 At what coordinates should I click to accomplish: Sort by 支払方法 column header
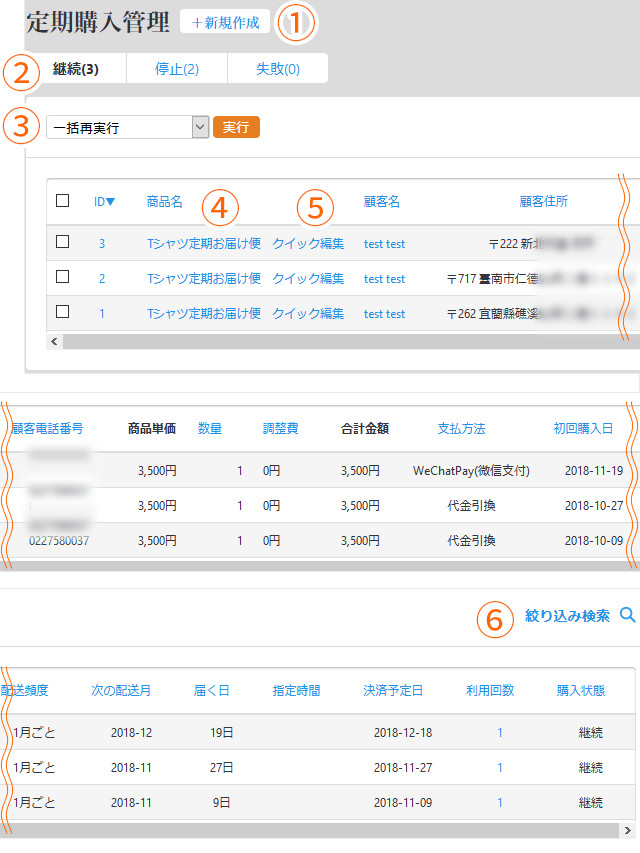[x=461, y=428]
